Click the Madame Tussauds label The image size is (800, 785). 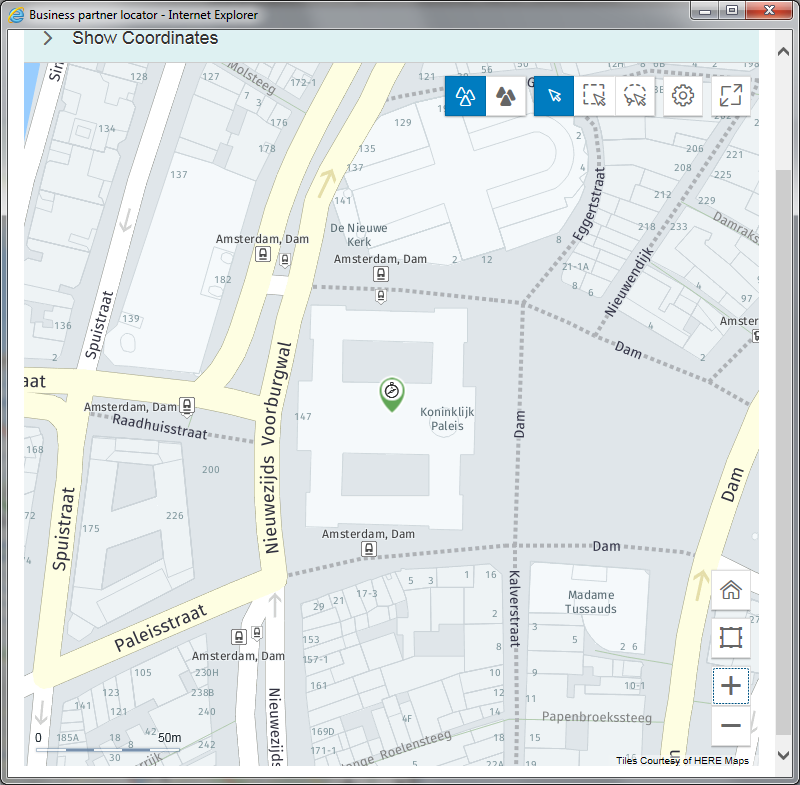(x=591, y=602)
